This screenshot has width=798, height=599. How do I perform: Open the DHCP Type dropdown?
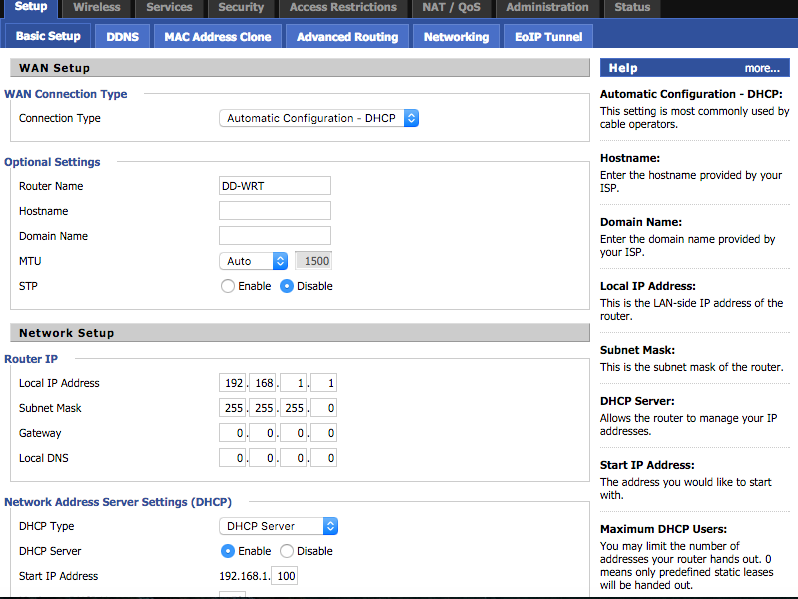pyautogui.click(x=278, y=526)
